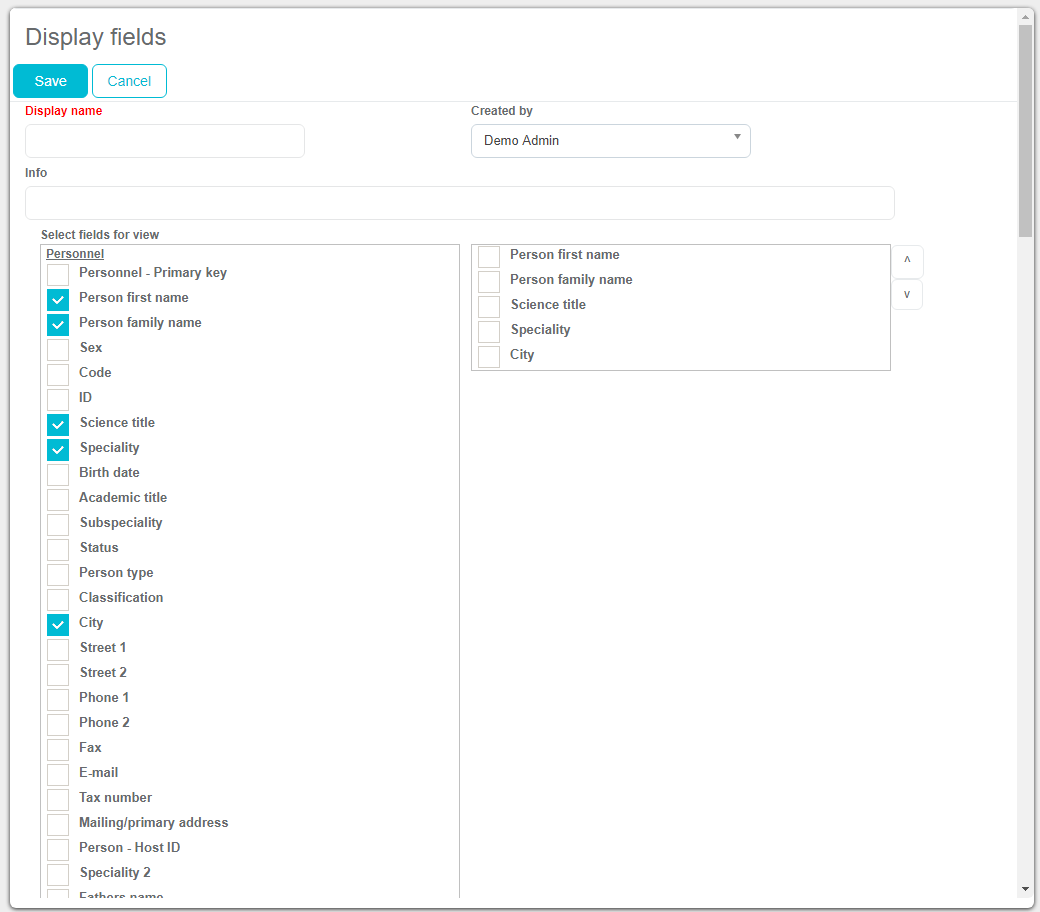
Task: Enable the Birth date checkbox
Action: [59, 474]
